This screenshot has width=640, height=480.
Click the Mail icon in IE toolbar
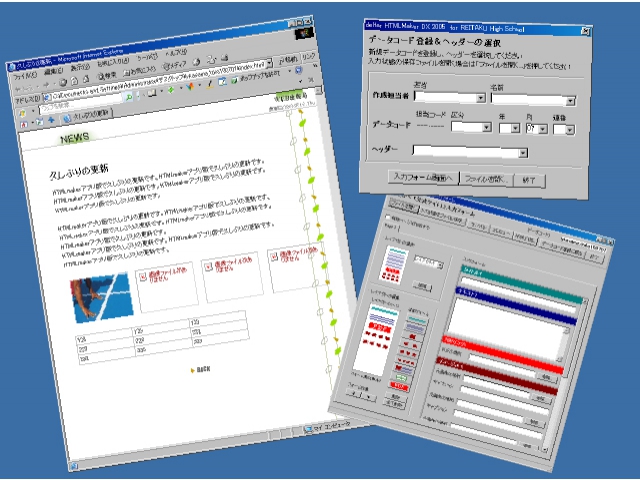coord(212,60)
